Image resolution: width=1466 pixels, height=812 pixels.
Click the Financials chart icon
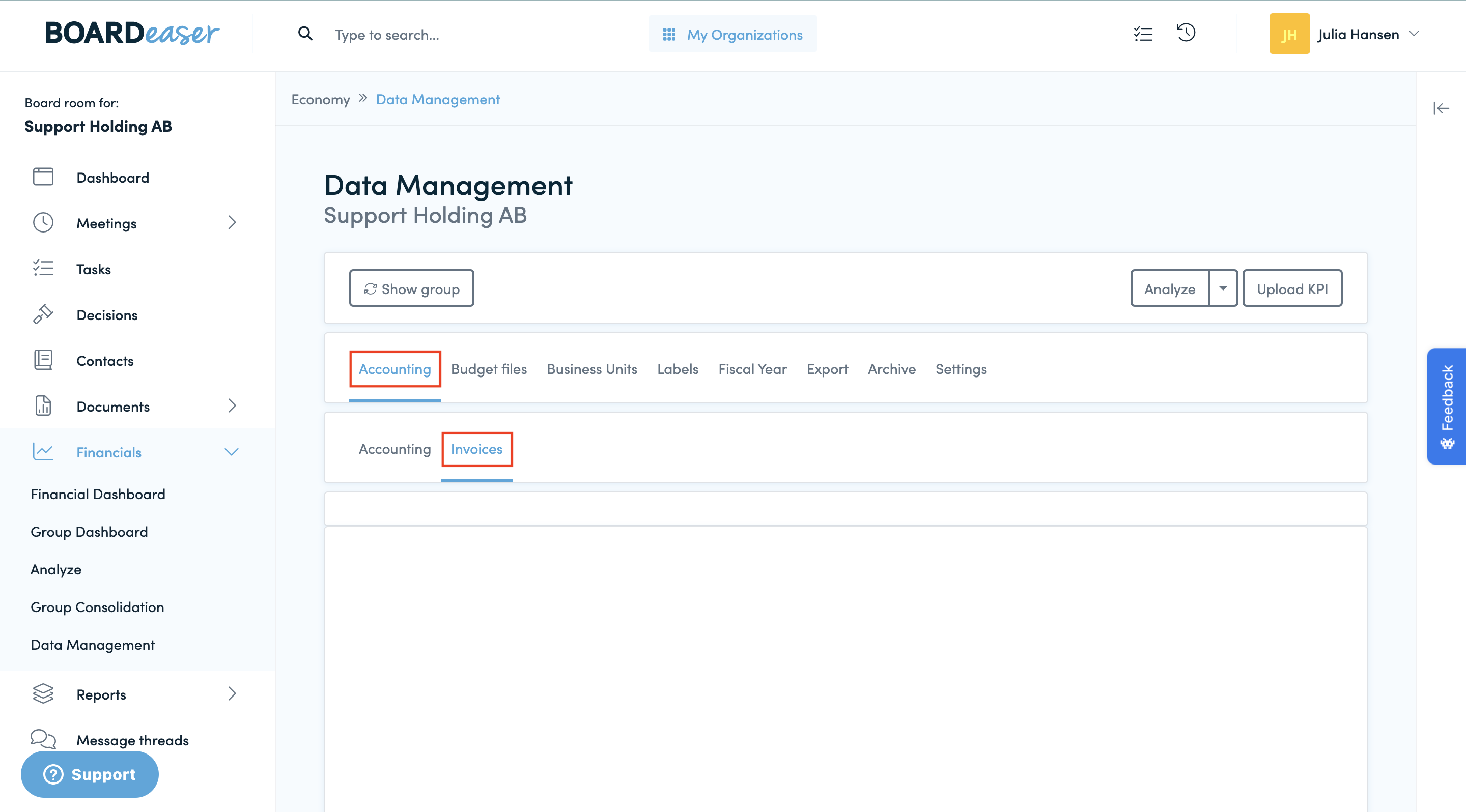43,451
